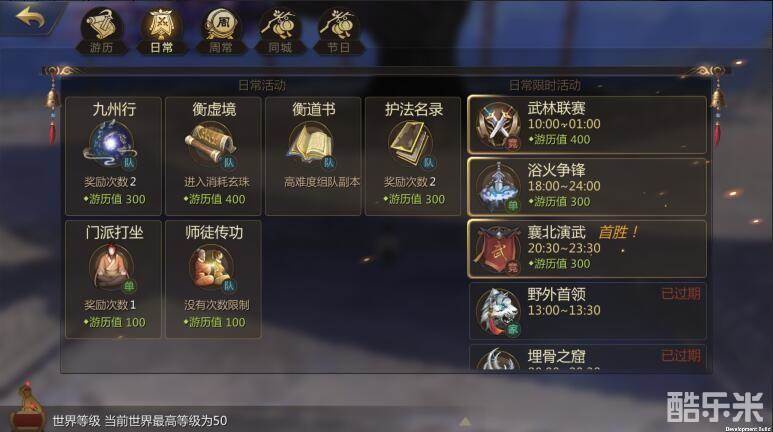
Task: Click the golden back arrow icon
Action: (x=31, y=18)
